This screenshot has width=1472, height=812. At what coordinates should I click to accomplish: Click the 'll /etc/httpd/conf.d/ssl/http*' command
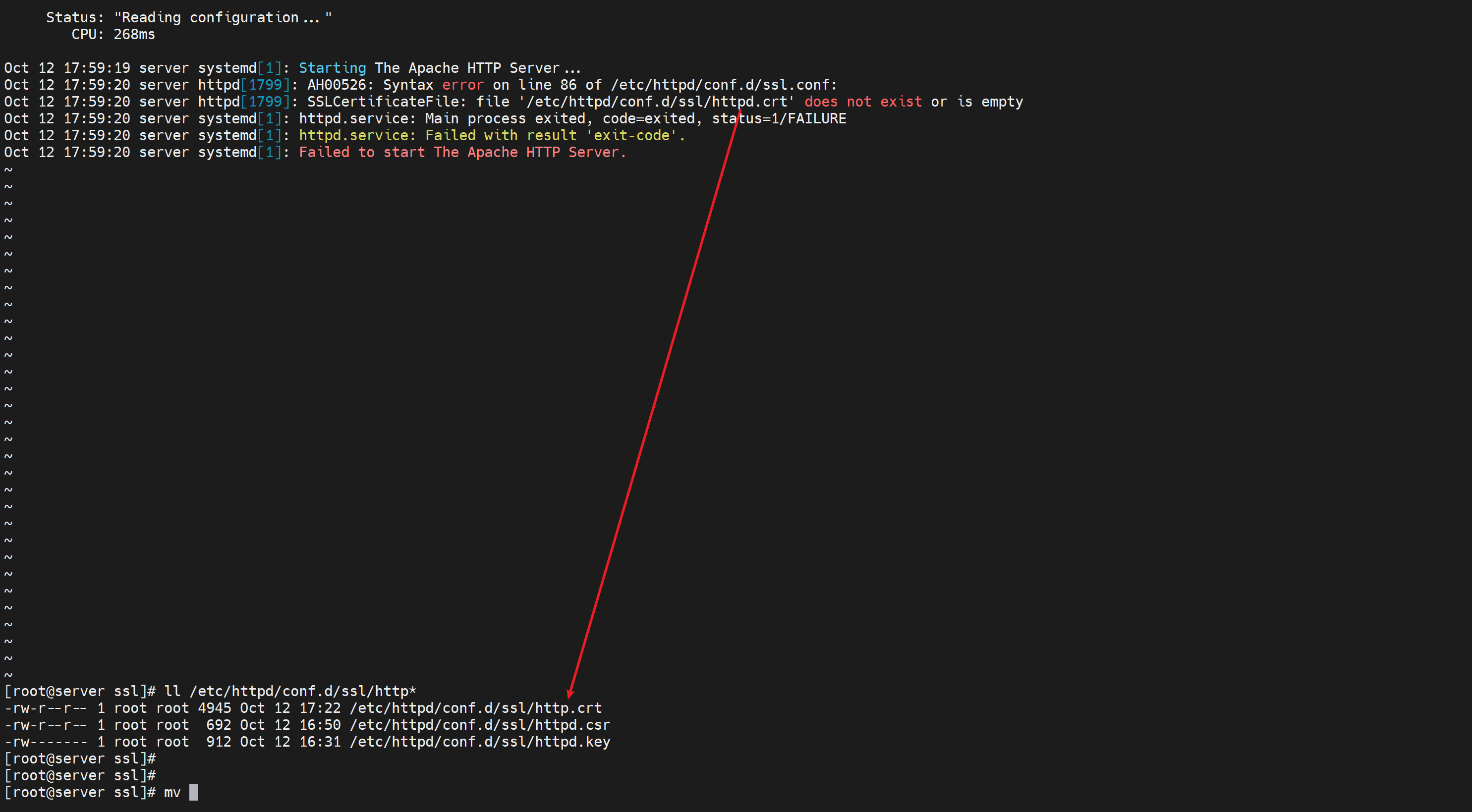pyautogui.click(x=290, y=692)
